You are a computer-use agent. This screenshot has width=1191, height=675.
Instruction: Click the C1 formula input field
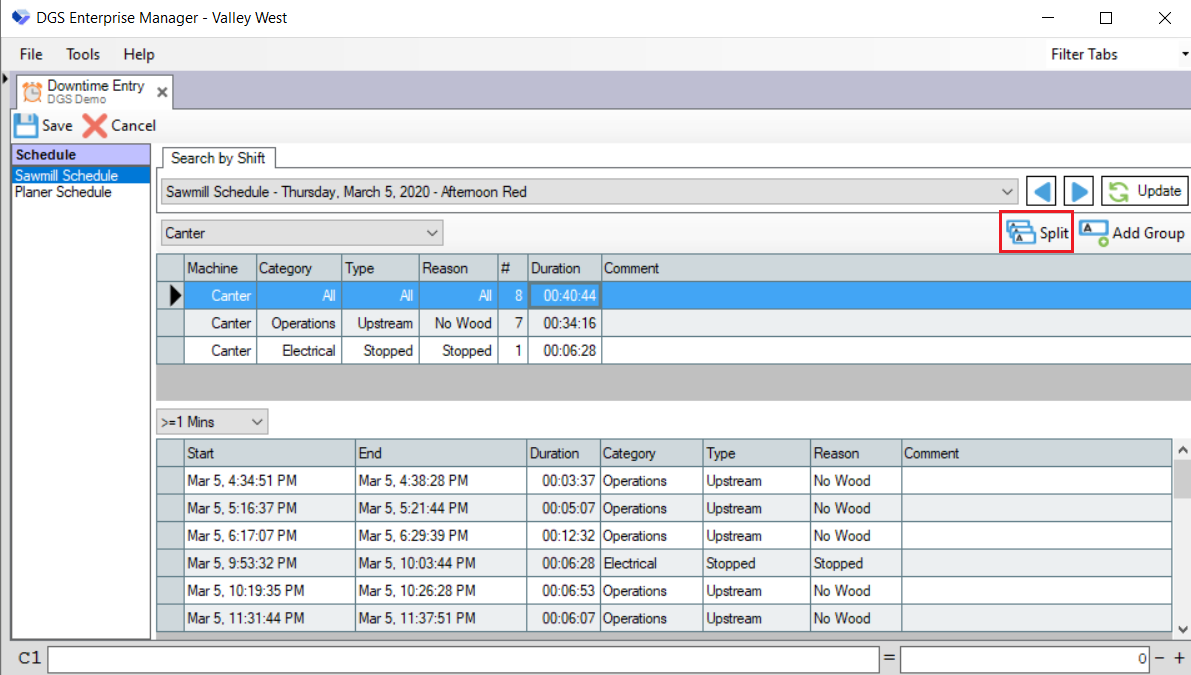pos(463,659)
